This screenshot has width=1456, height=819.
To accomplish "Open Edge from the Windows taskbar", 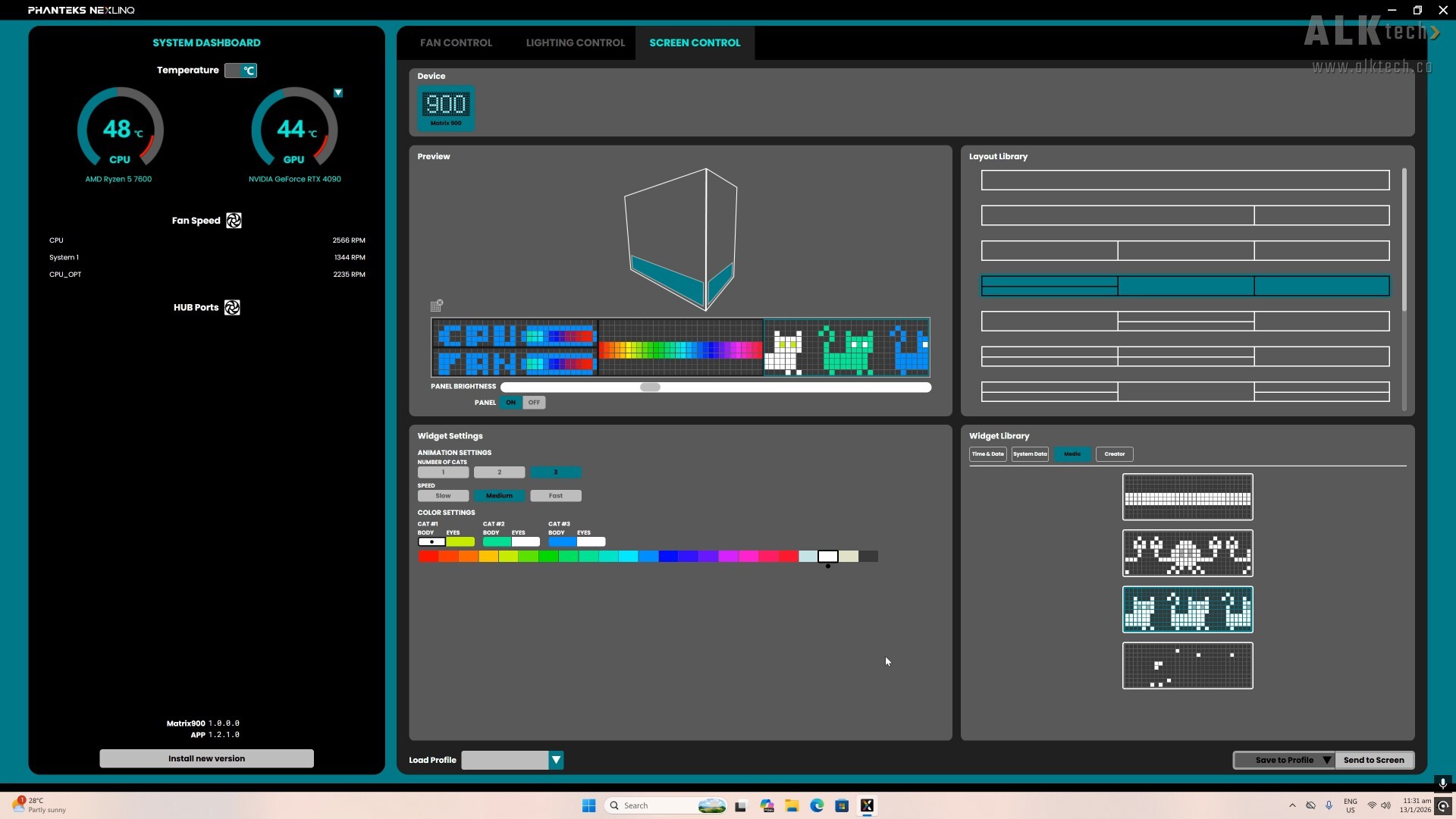I will (x=817, y=805).
